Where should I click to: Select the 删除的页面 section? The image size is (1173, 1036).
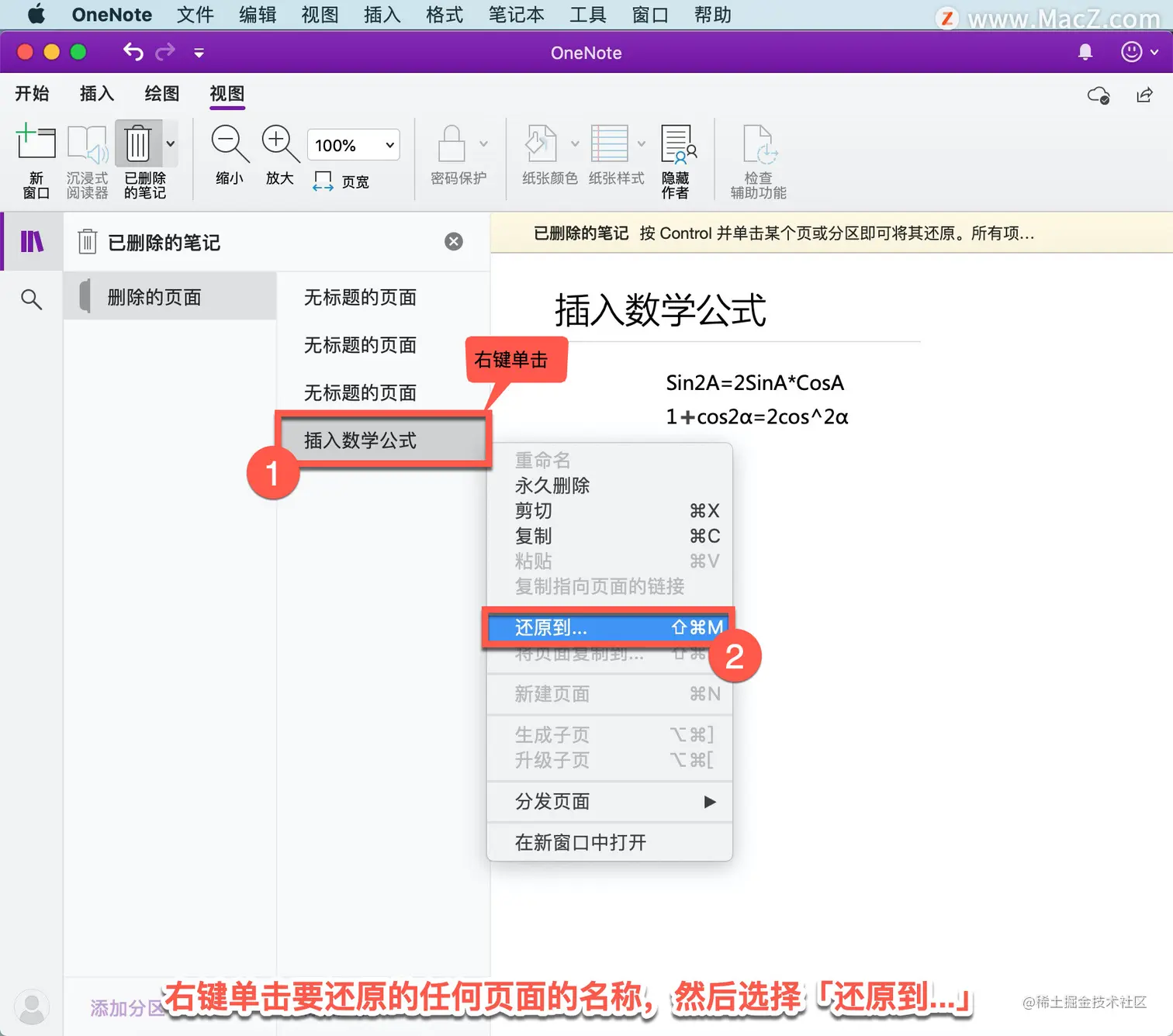(x=170, y=296)
